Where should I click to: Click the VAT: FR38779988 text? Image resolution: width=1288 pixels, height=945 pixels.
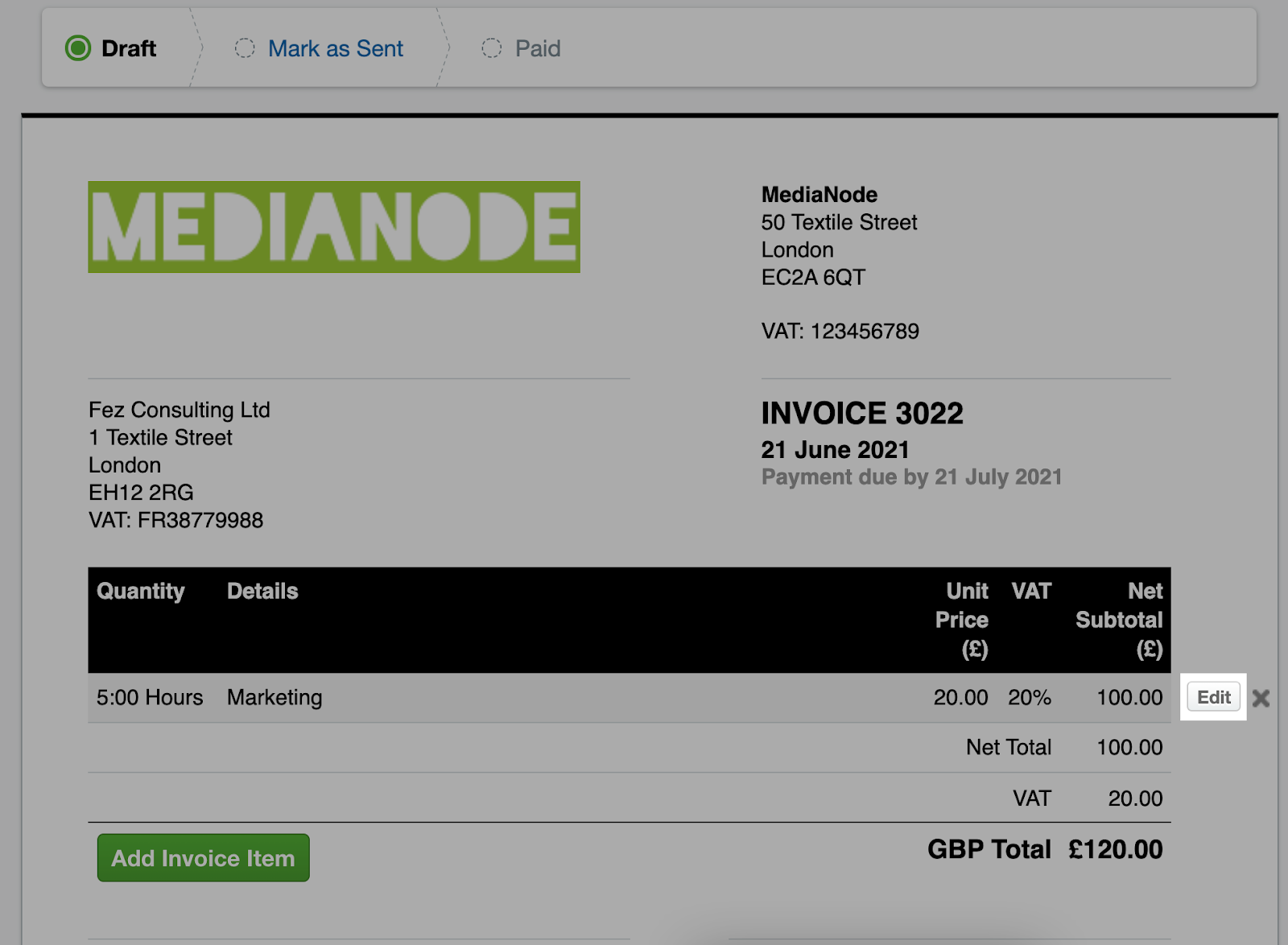175,520
